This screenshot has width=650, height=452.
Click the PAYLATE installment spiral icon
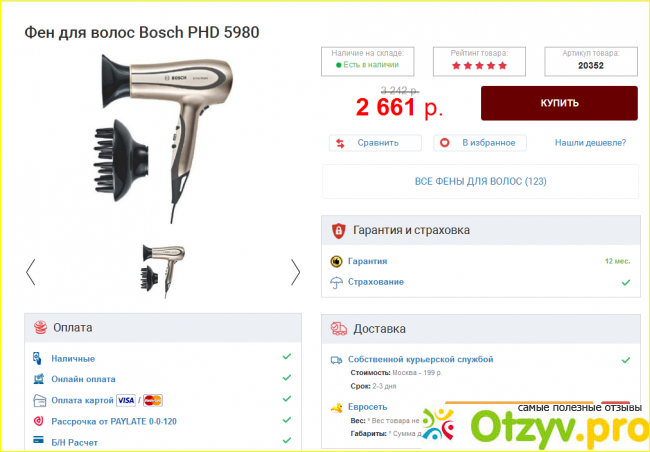[x=39, y=421]
